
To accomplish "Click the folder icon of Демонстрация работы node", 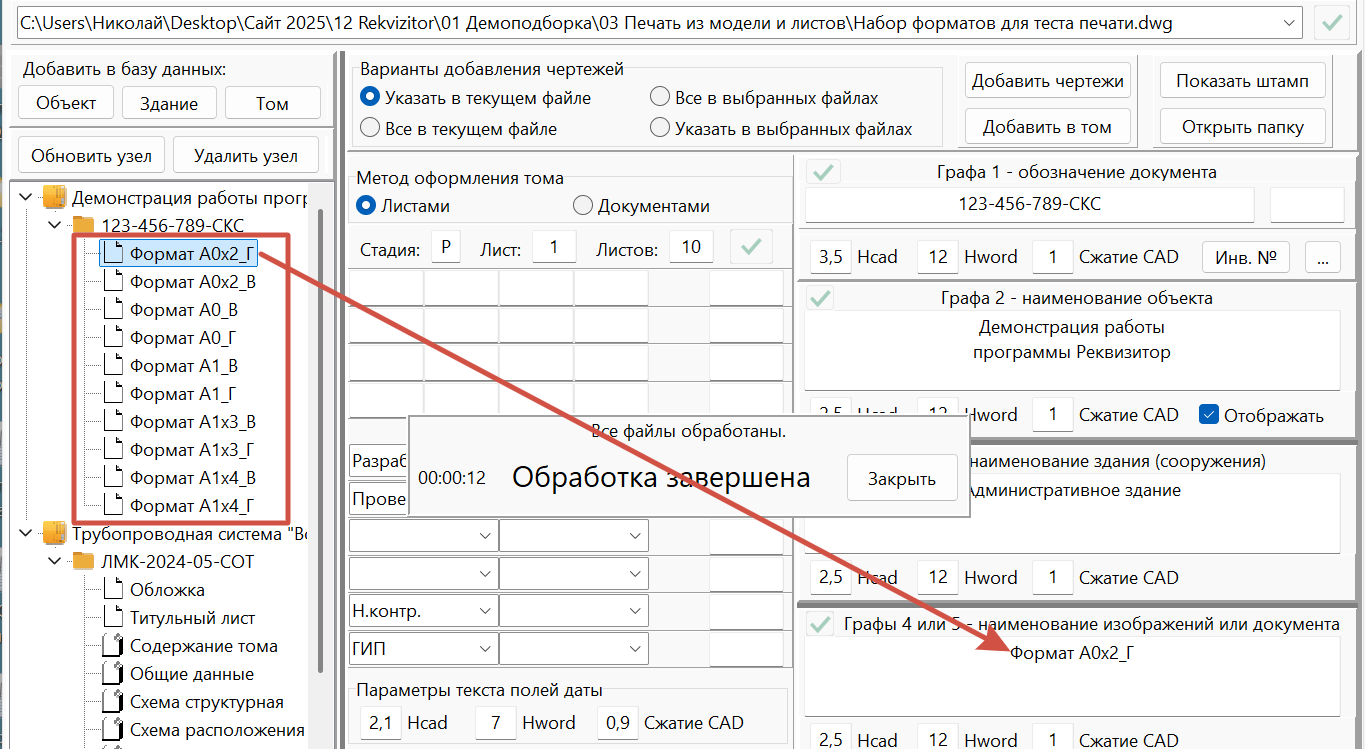I will (54, 198).
